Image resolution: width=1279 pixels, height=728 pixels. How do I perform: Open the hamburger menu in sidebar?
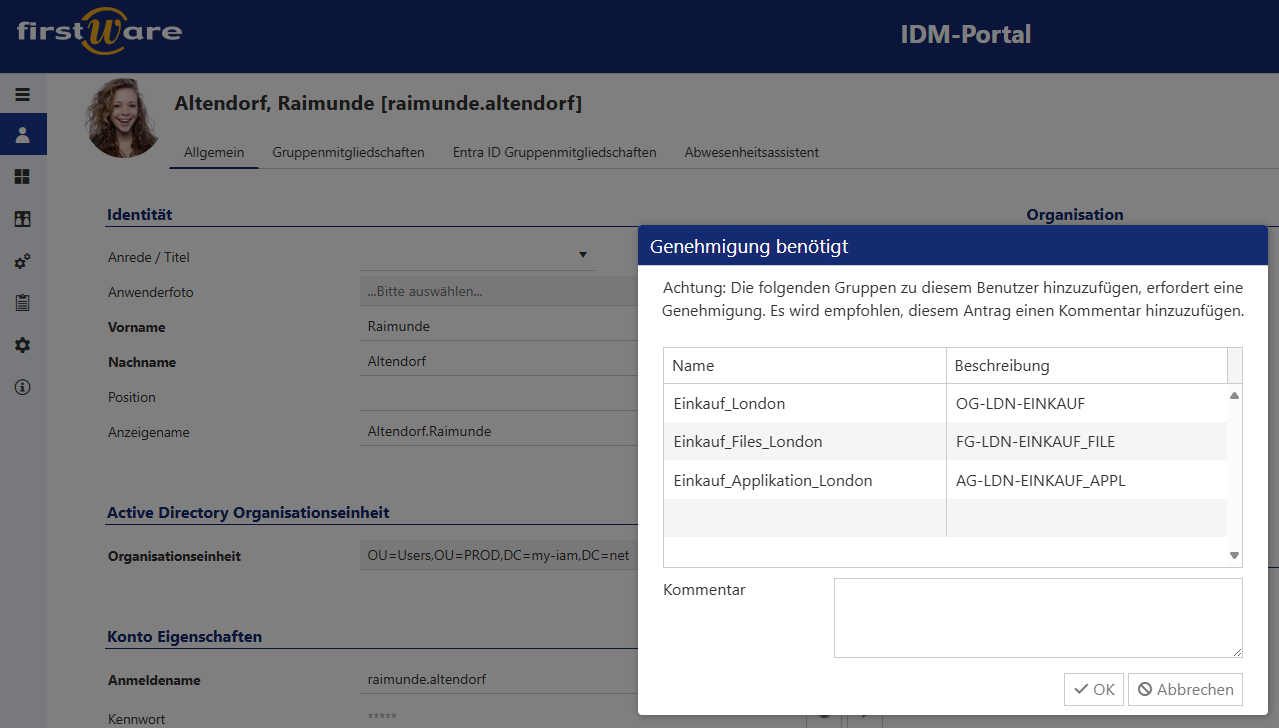[x=22, y=95]
